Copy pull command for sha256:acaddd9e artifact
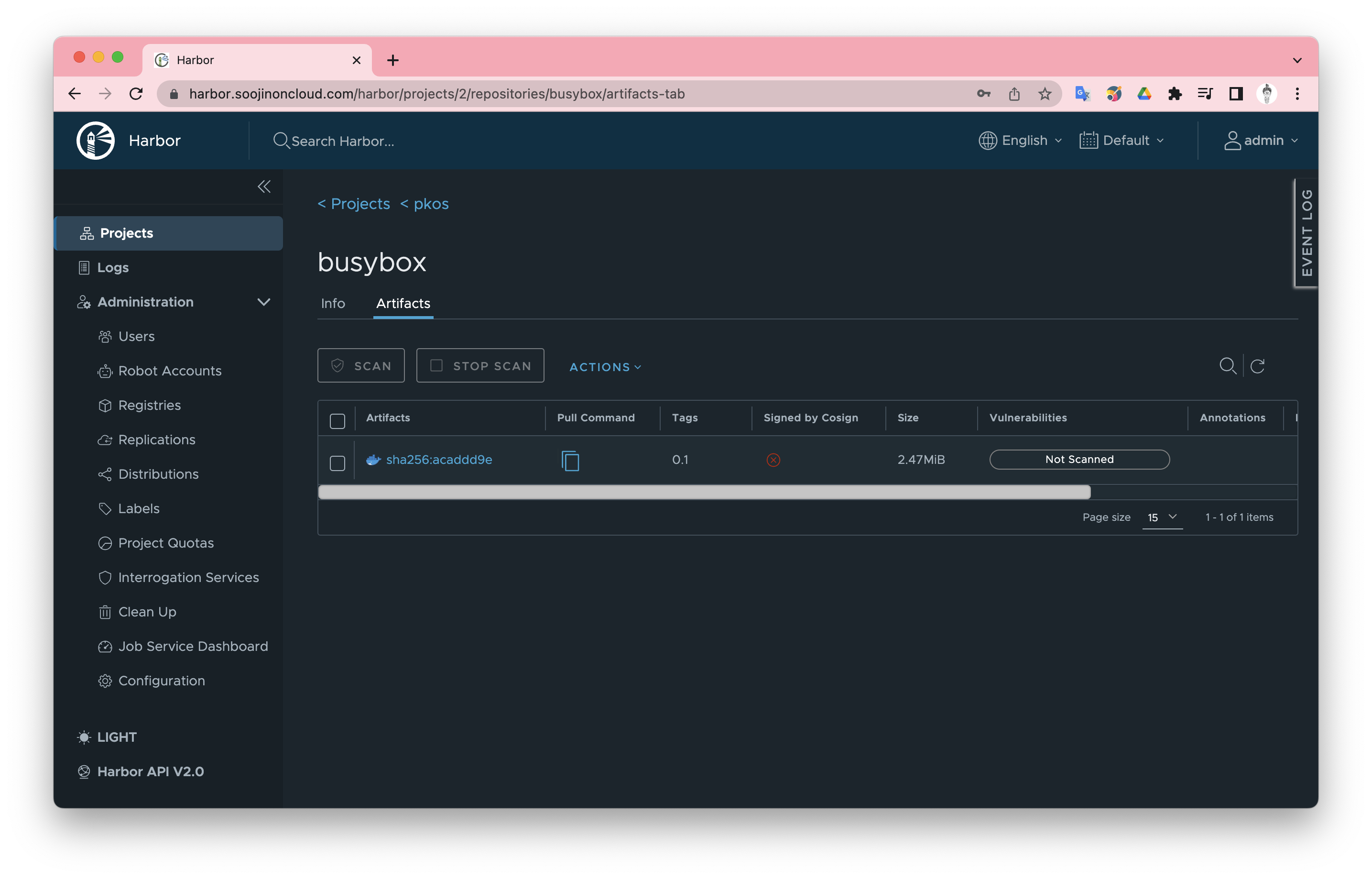 570,461
